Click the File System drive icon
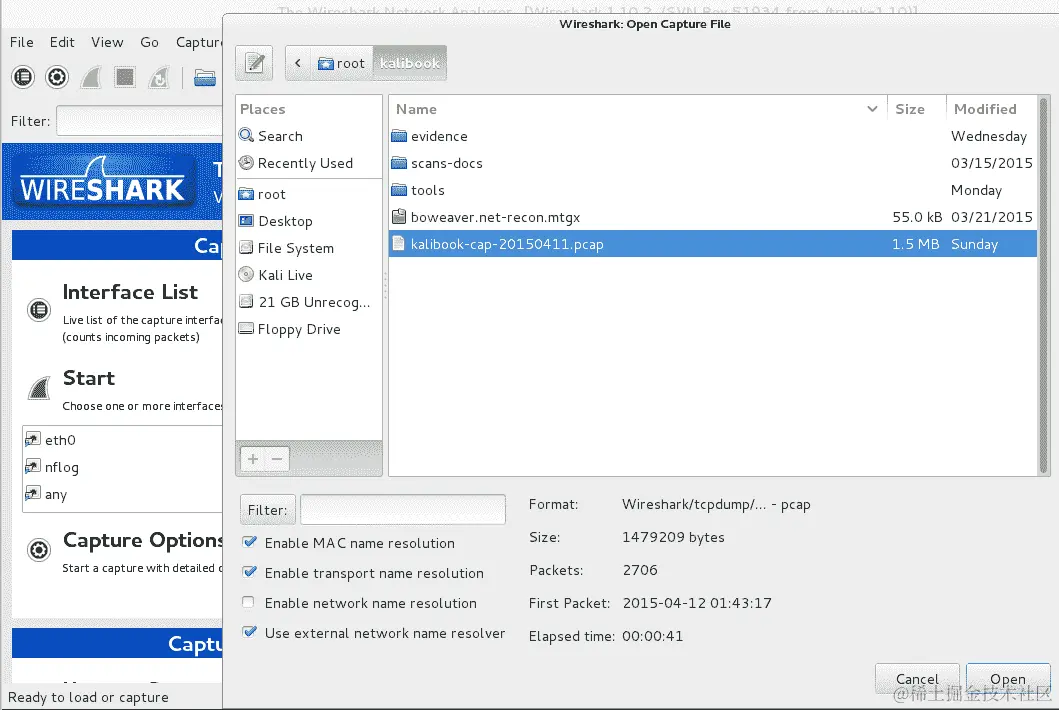 (x=247, y=248)
